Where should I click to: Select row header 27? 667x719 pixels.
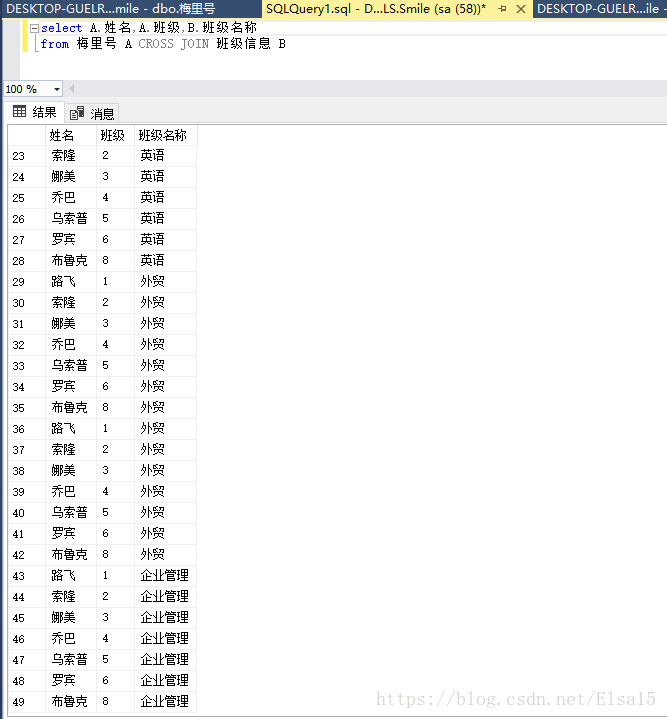coord(27,240)
